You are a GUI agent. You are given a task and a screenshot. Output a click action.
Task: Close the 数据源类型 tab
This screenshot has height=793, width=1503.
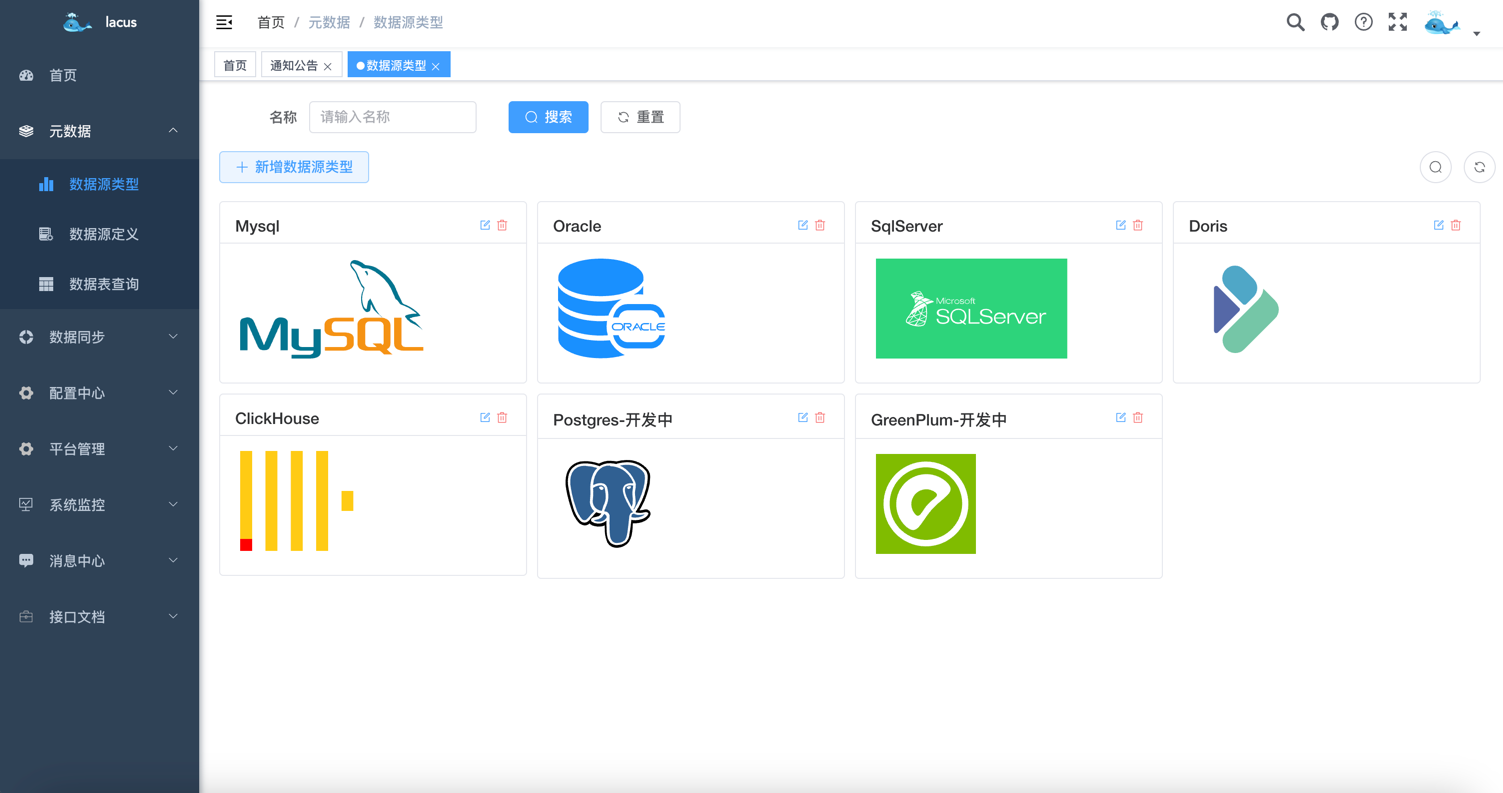tap(436, 66)
